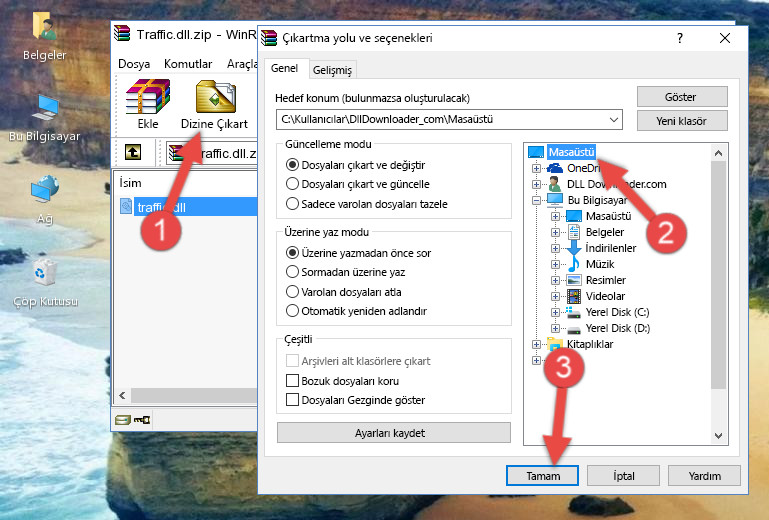Open the Araçlar menu in WinRAR
769x520 pixels.
242,64
